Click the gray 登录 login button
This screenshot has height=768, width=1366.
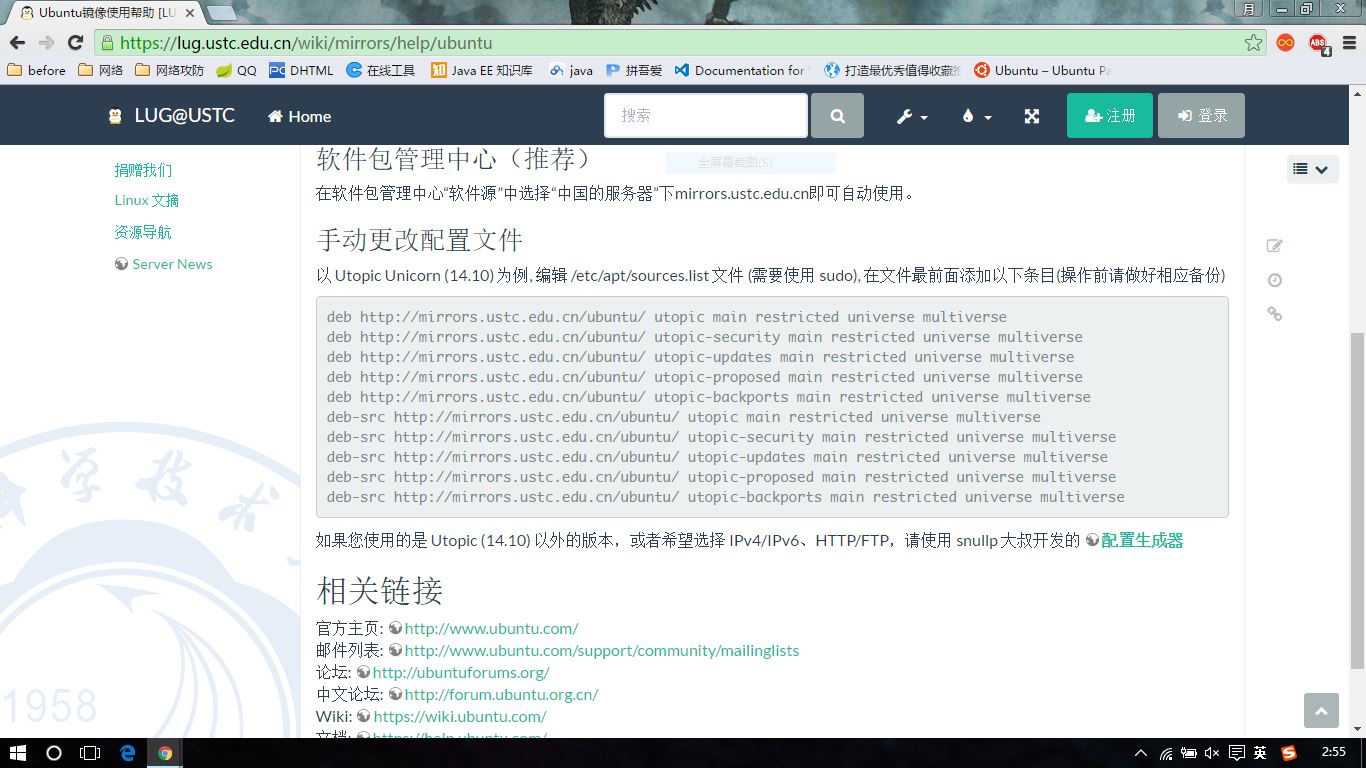[1201, 116]
